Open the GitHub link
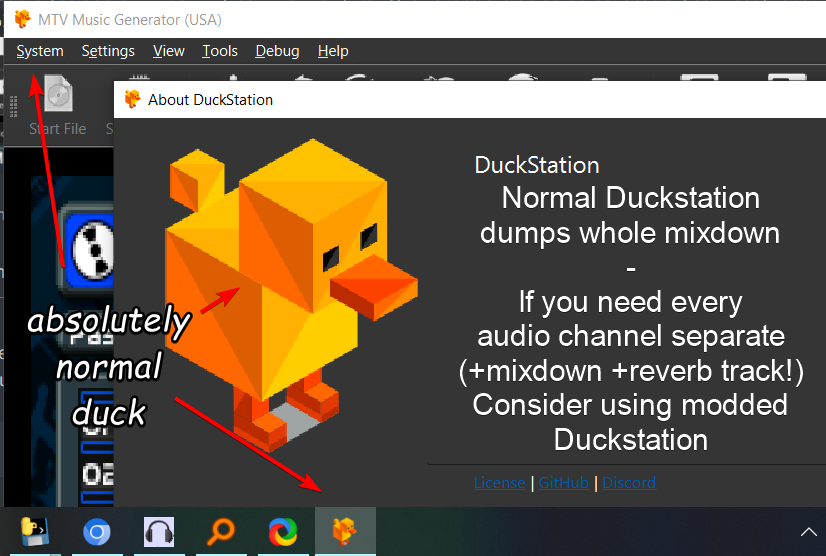The height and width of the screenshot is (556, 826). [563, 482]
